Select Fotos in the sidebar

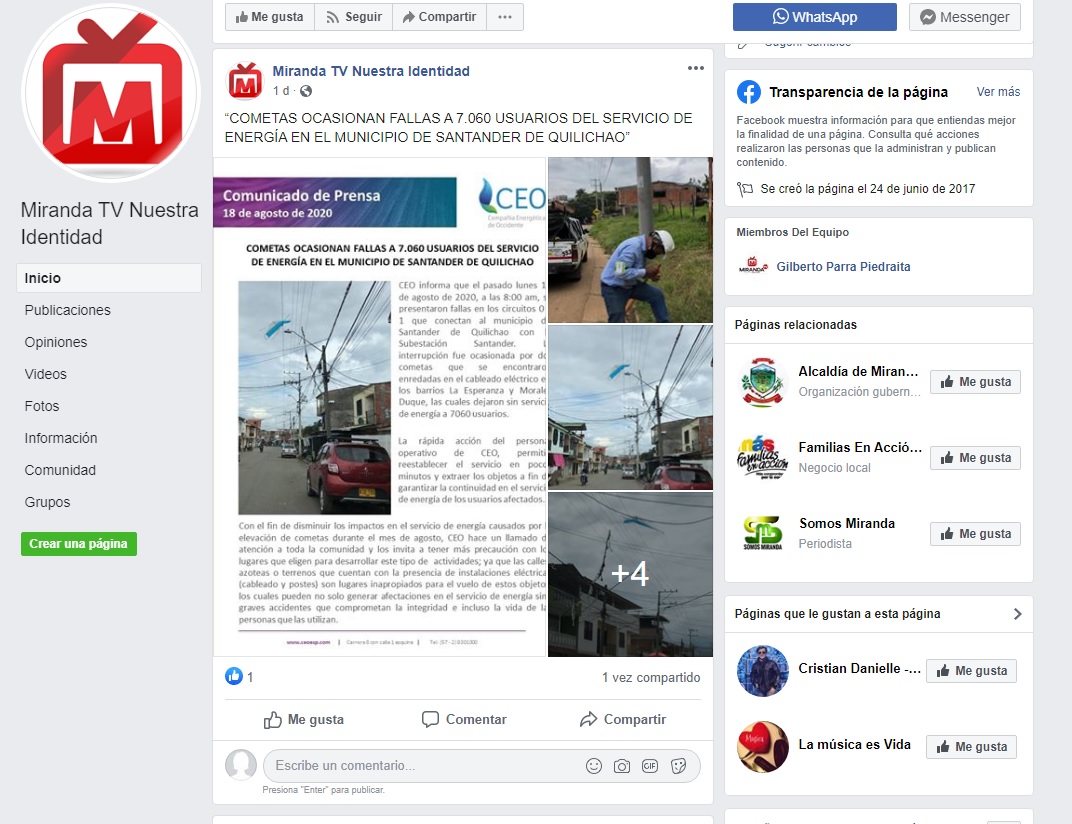point(42,406)
